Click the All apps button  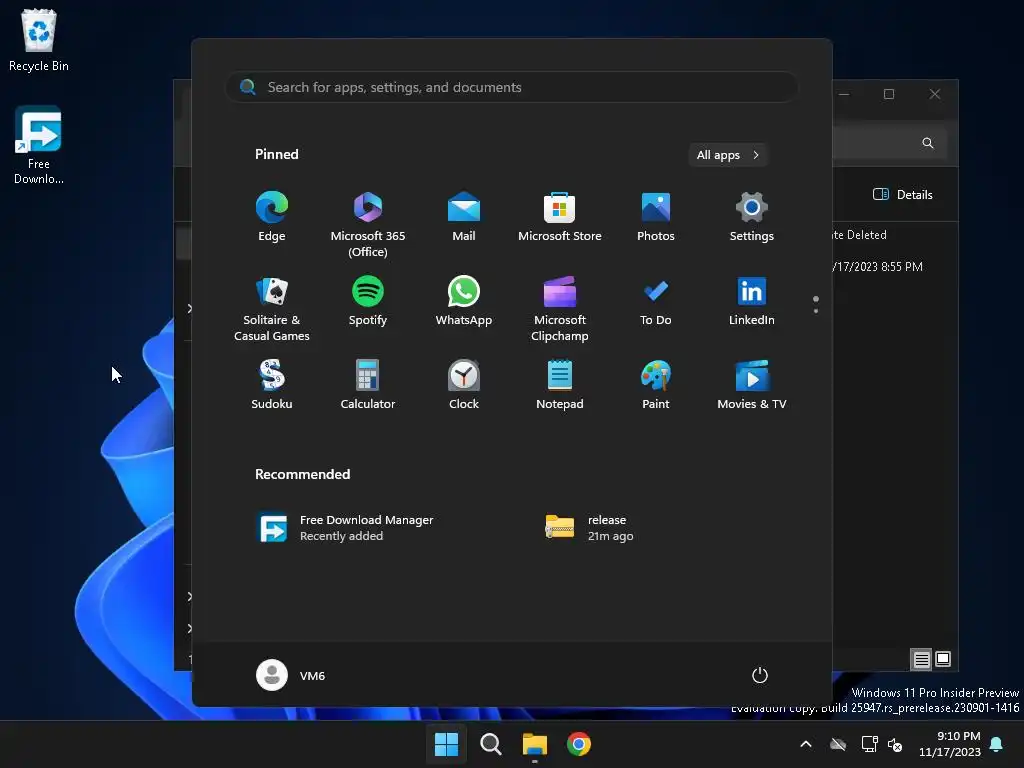click(x=728, y=155)
